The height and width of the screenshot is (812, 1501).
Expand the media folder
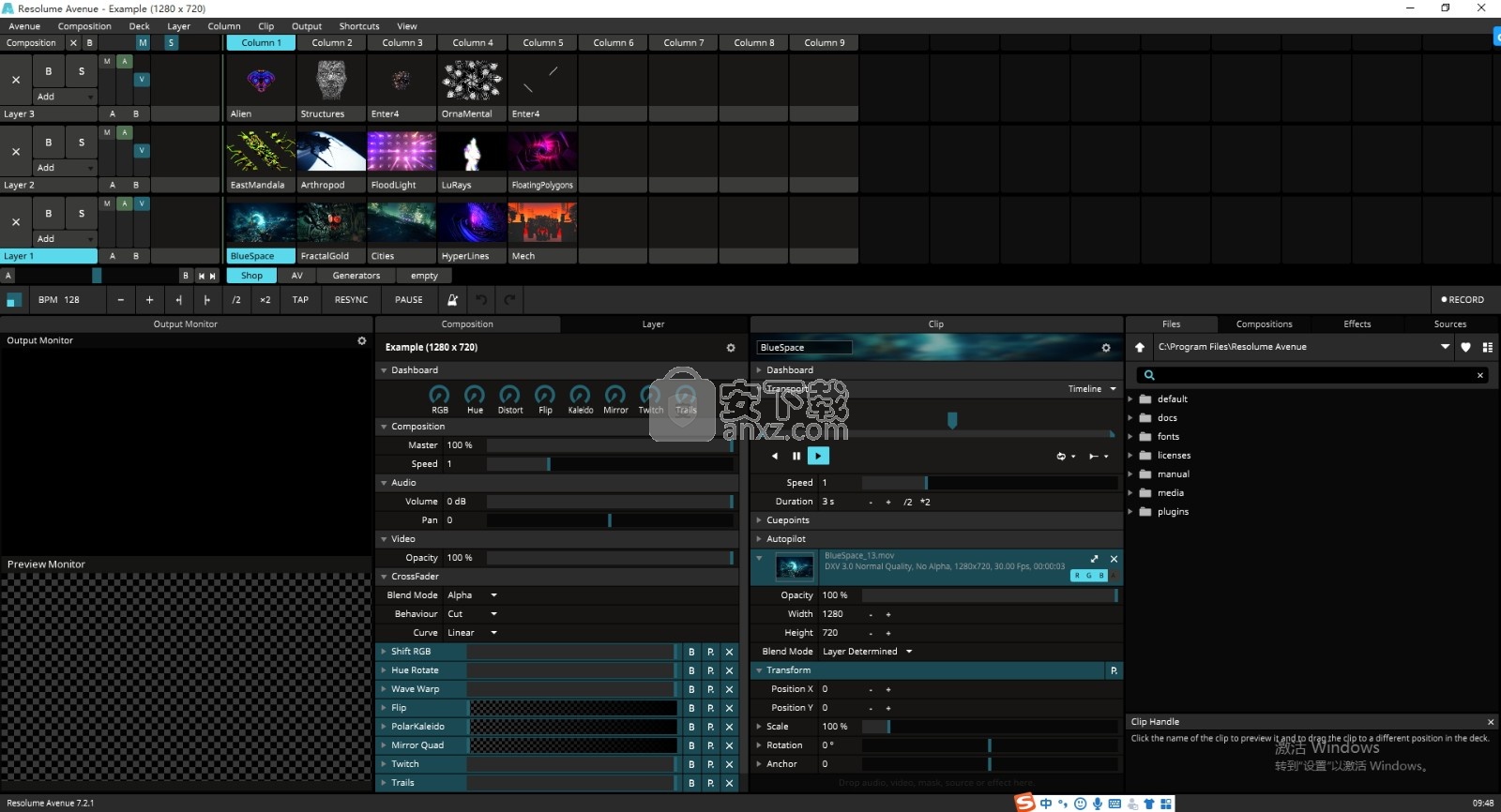click(1130, 493)
